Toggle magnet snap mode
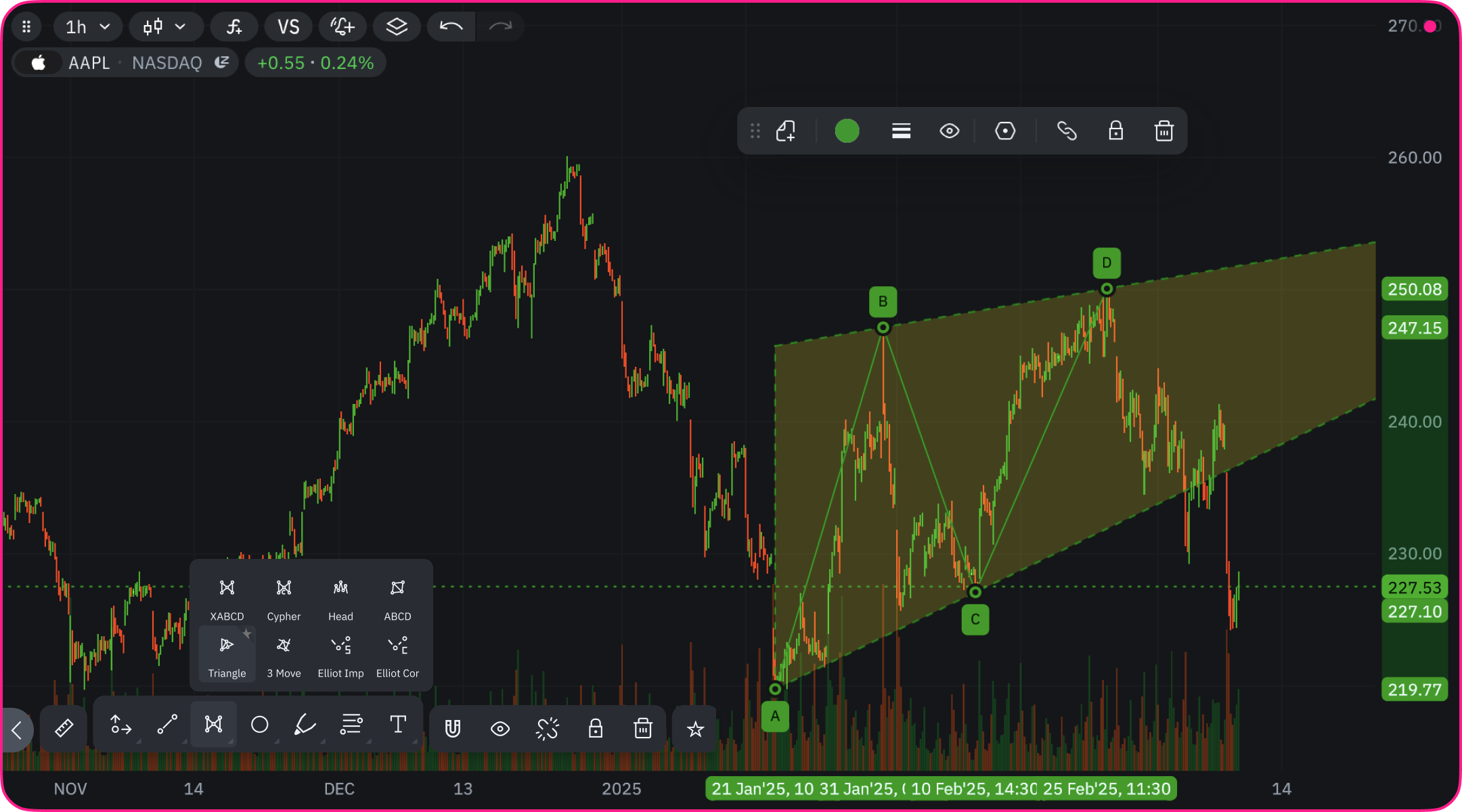Viewport: 1462px width, 812px height. pos(453,729)
